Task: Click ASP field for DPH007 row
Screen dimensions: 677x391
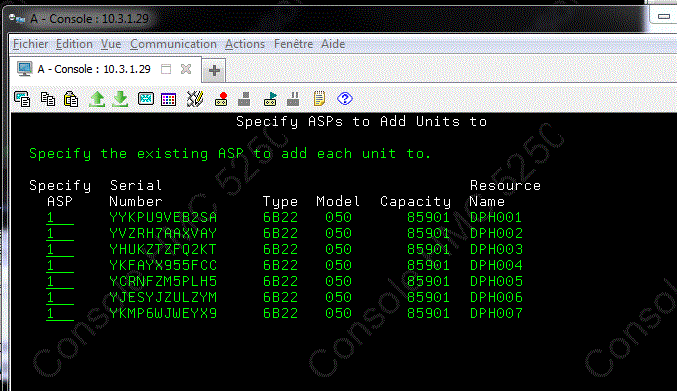Action: pos(60,313)
